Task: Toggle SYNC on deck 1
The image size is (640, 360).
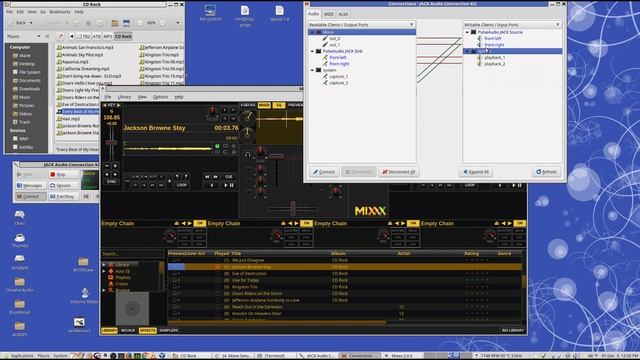Action: 111,182
